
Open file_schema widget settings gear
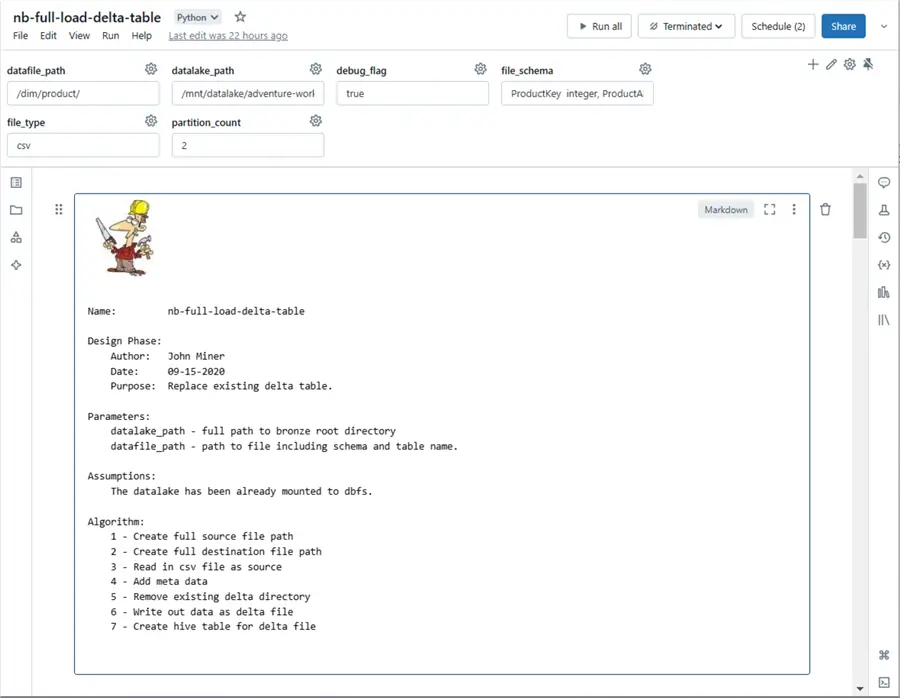click(645, 69)
